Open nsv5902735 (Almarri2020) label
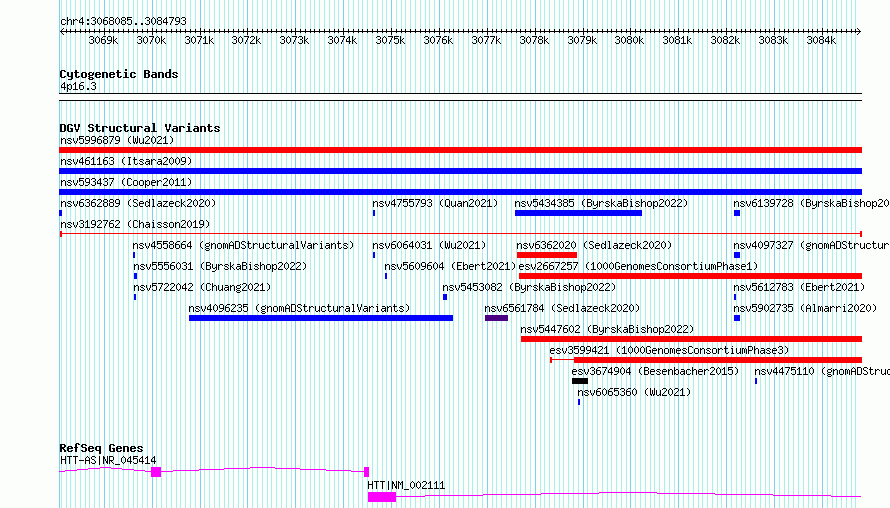890x508 pixels. [805, 308]
